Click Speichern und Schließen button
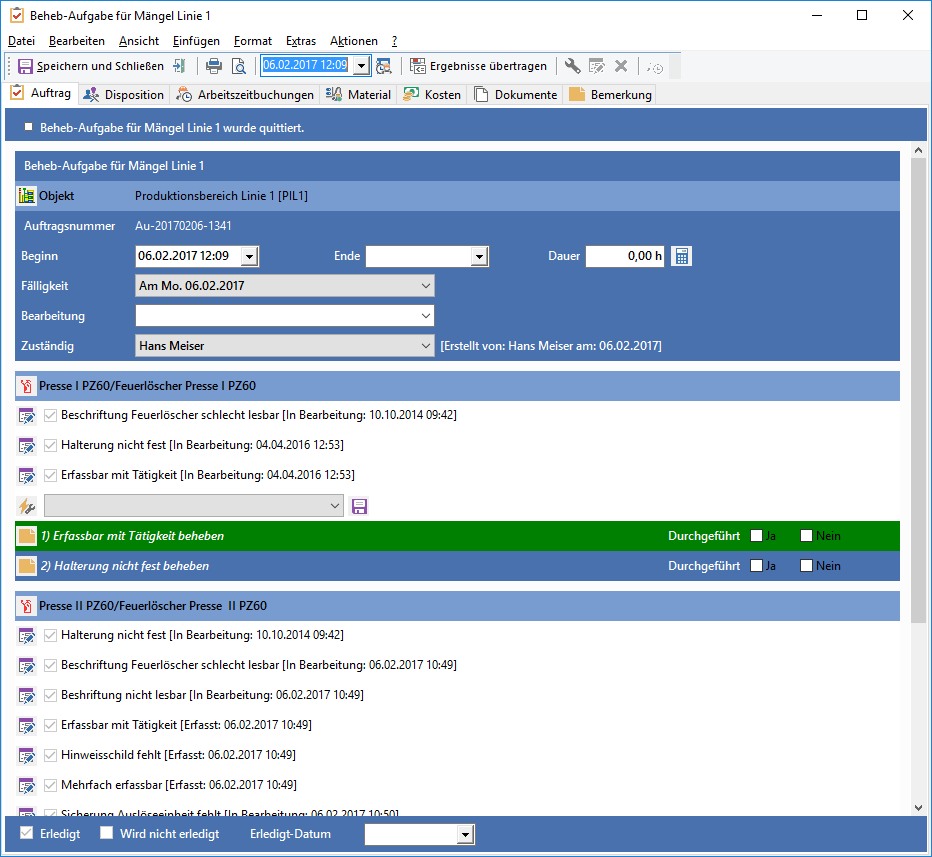Screen dimensions: 932x857 click(90, 66)
